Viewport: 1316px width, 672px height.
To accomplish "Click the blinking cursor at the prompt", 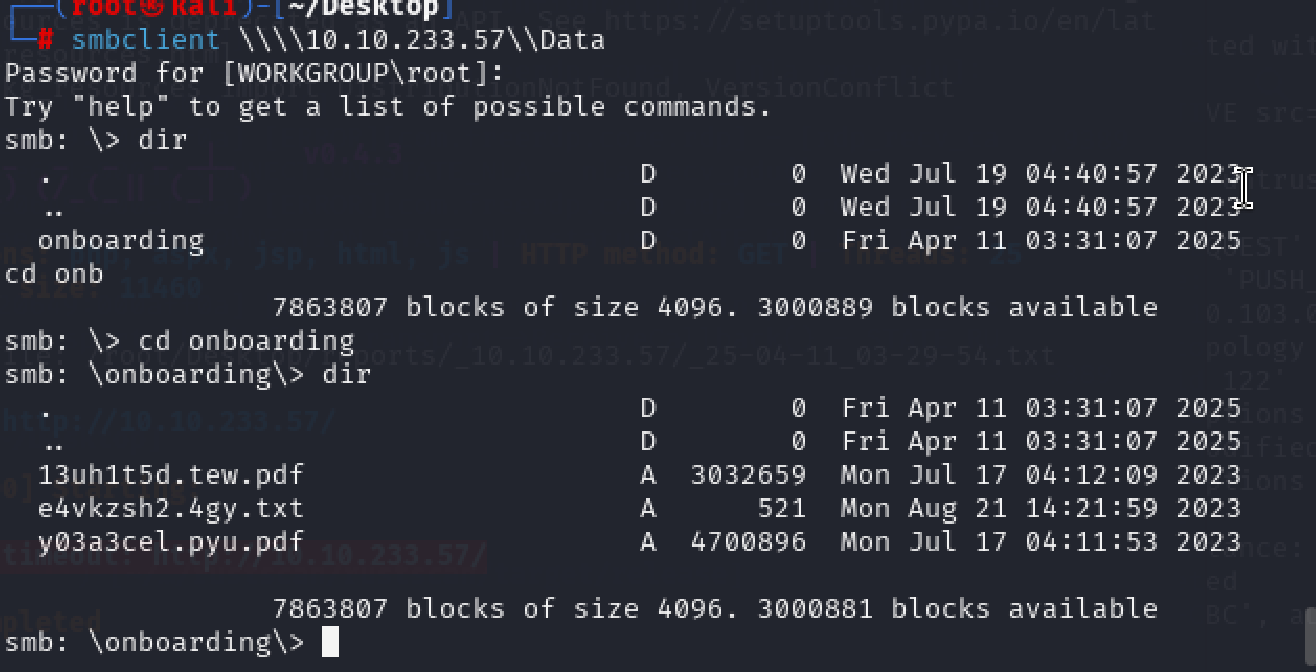I will tap(330, 642).
